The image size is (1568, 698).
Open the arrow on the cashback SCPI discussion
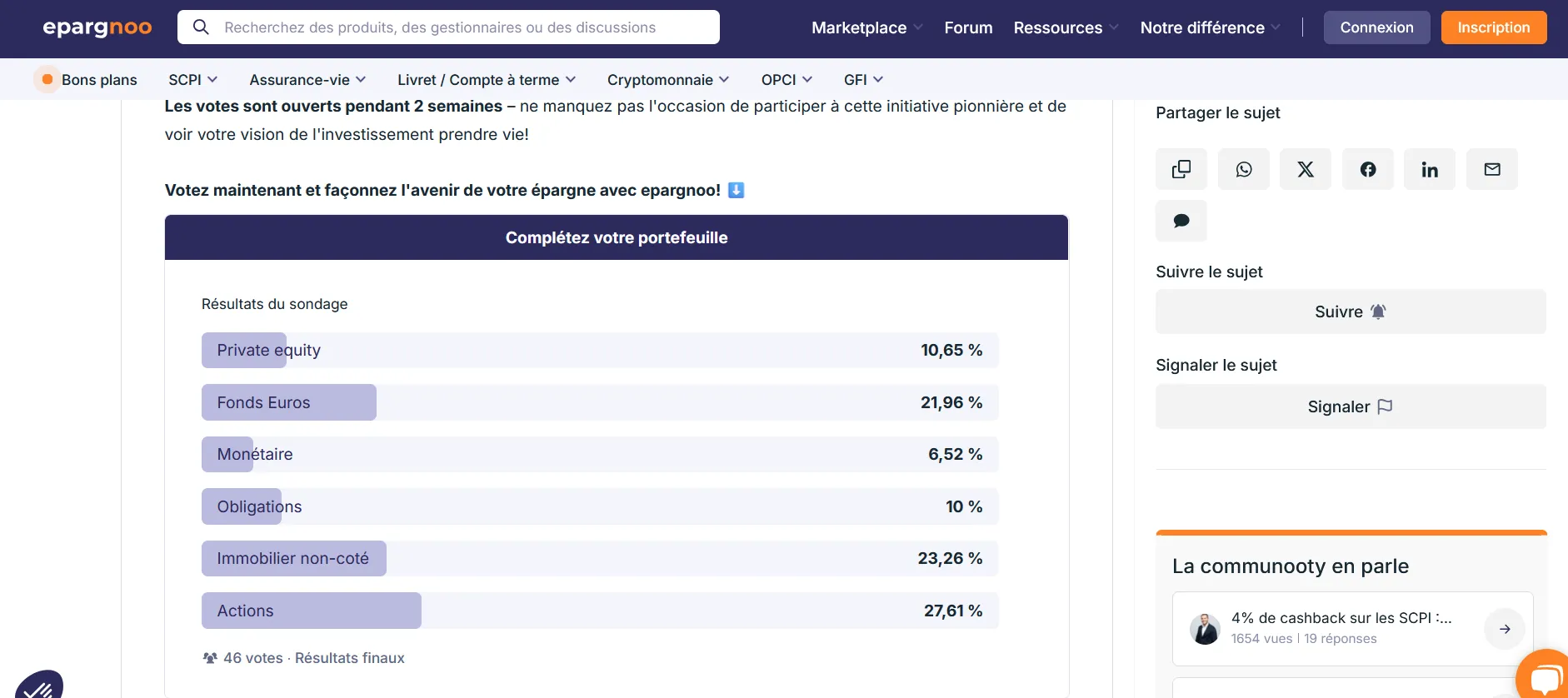point(1504,629)
